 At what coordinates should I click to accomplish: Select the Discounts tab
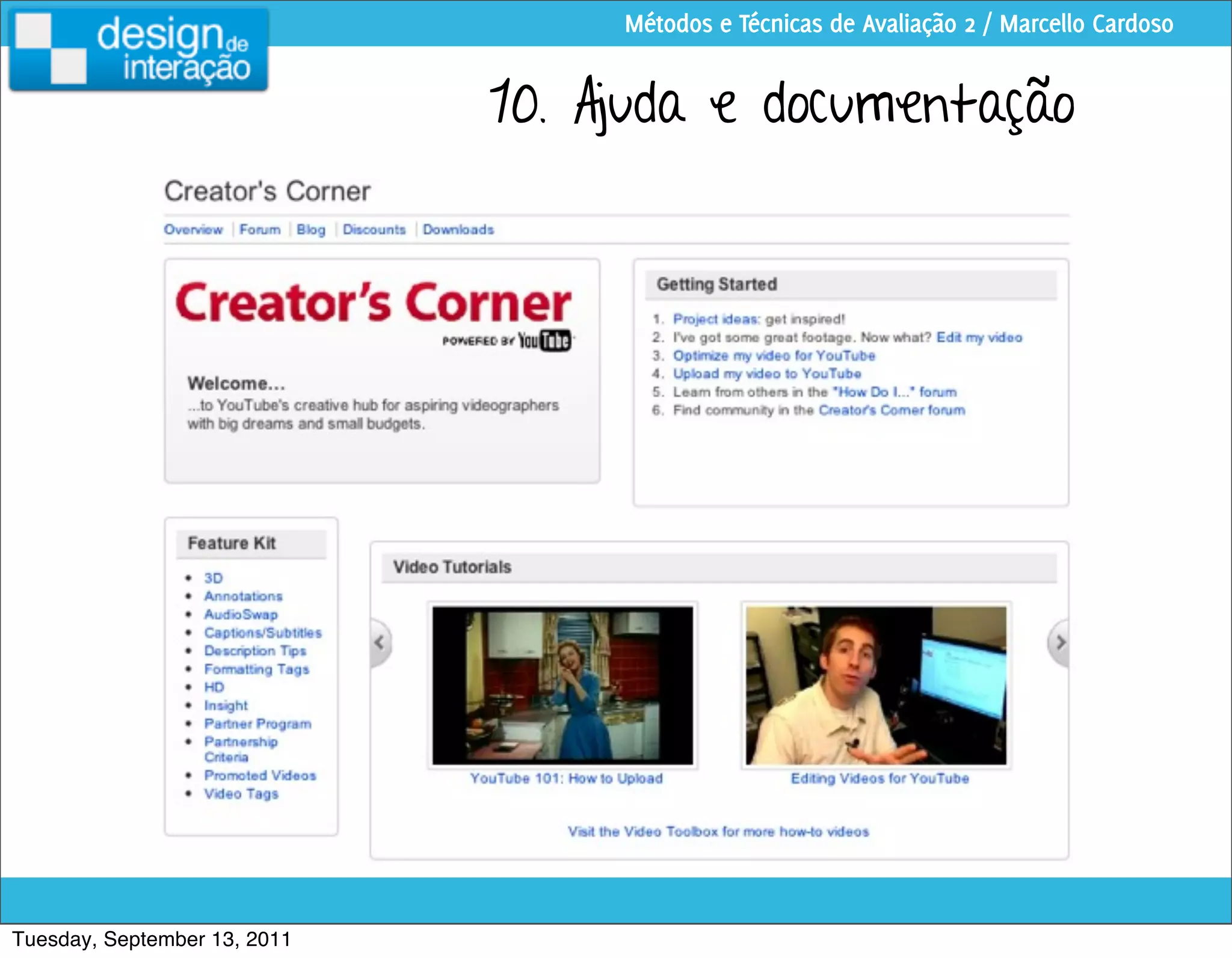(x=374, y=230)
